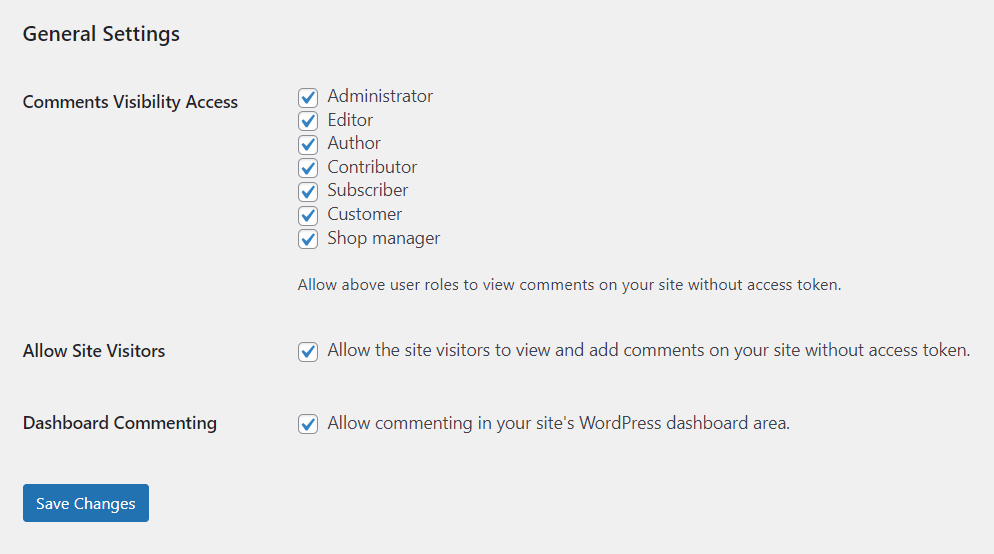The height and width of the screenshot is (554, 994).
Task: Click the site visitors access token label
Action: 648,351
